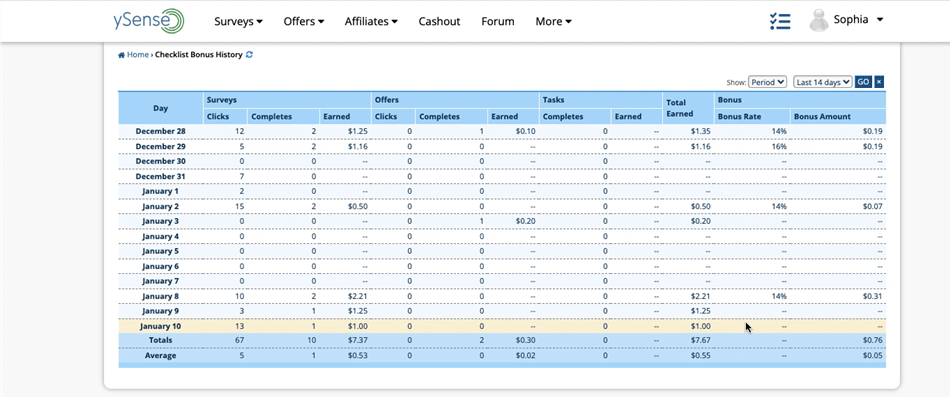This screenshot has height=397, width=950.
Task: Click the Day column header
Action: 161,108
